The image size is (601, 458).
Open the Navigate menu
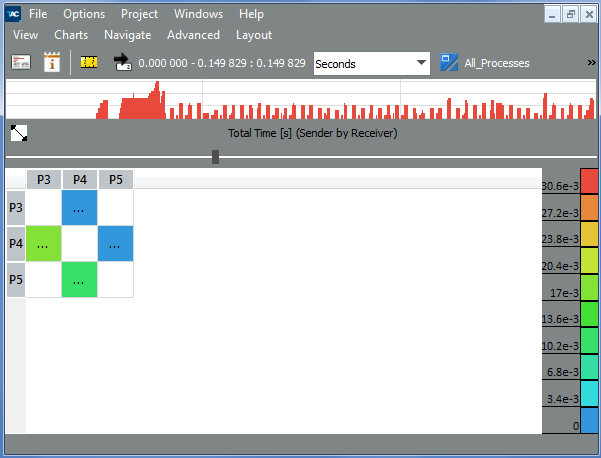[x=128, y=35]
